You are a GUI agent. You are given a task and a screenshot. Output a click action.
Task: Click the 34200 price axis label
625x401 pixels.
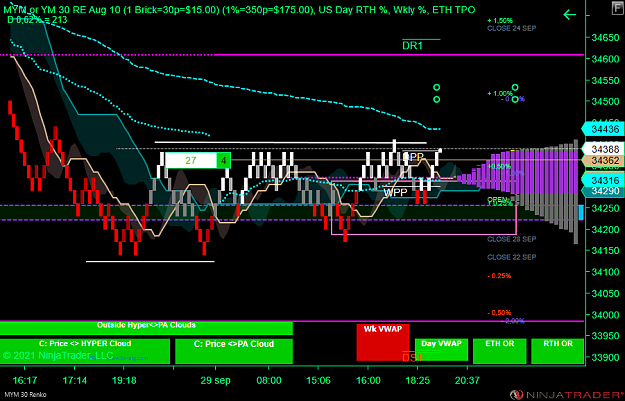(605, 230)
